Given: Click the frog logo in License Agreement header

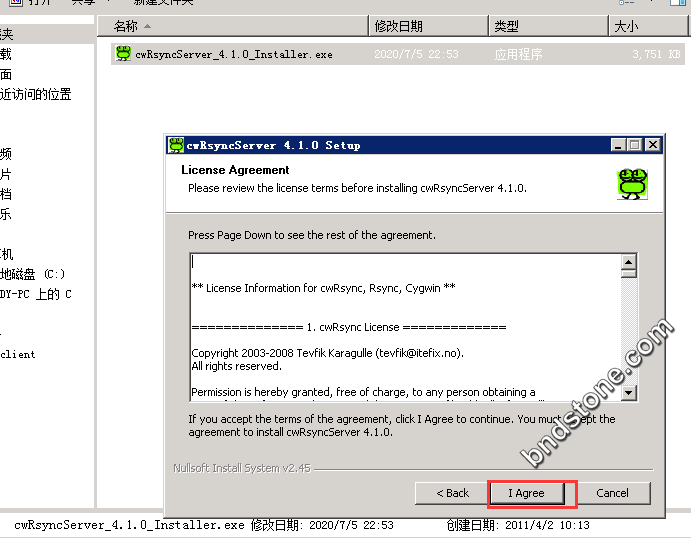Looking at the screenshot, I should point(632,184).
